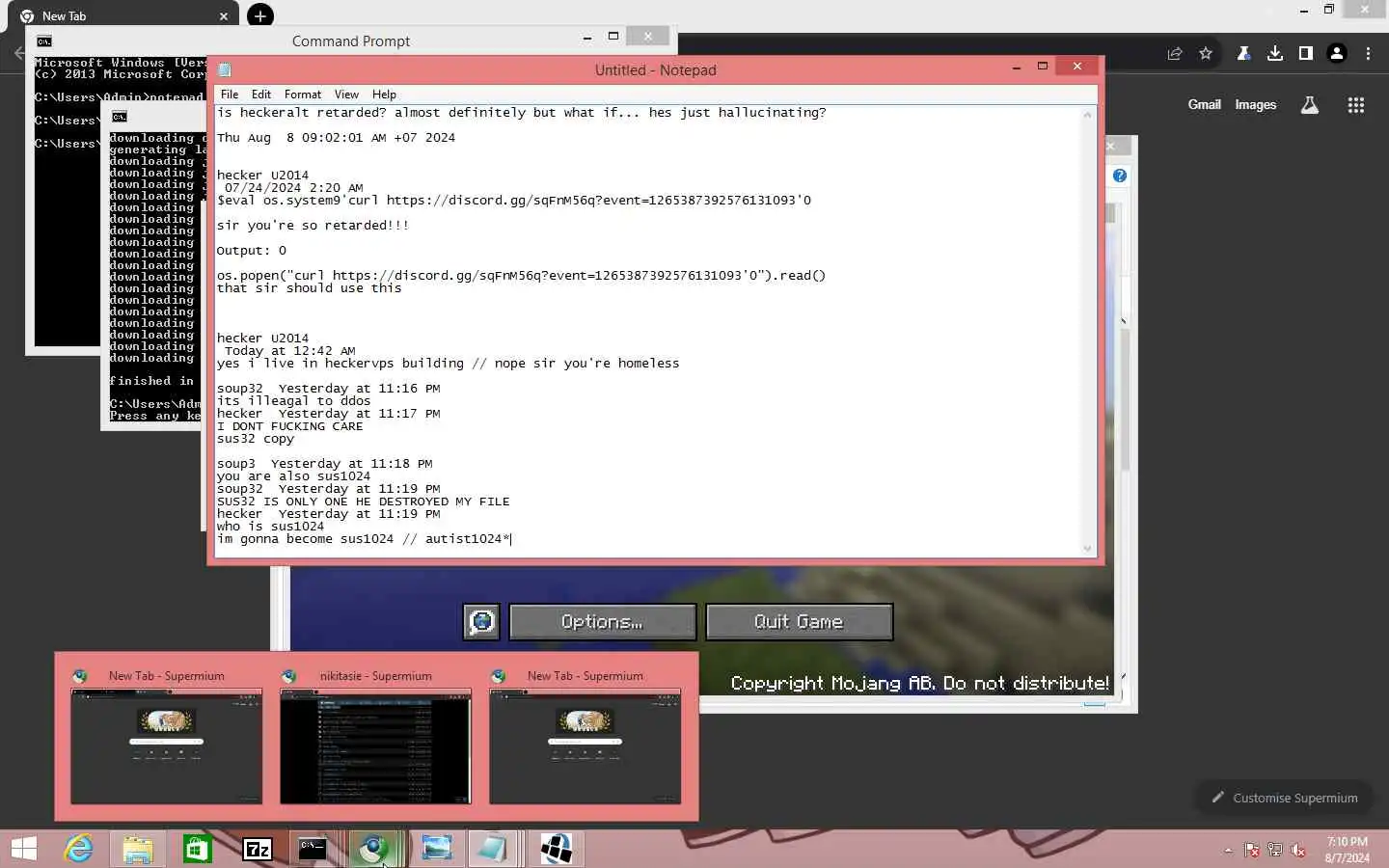Click the Options... button in Minecraft
1389x868 pixels.
602,622
